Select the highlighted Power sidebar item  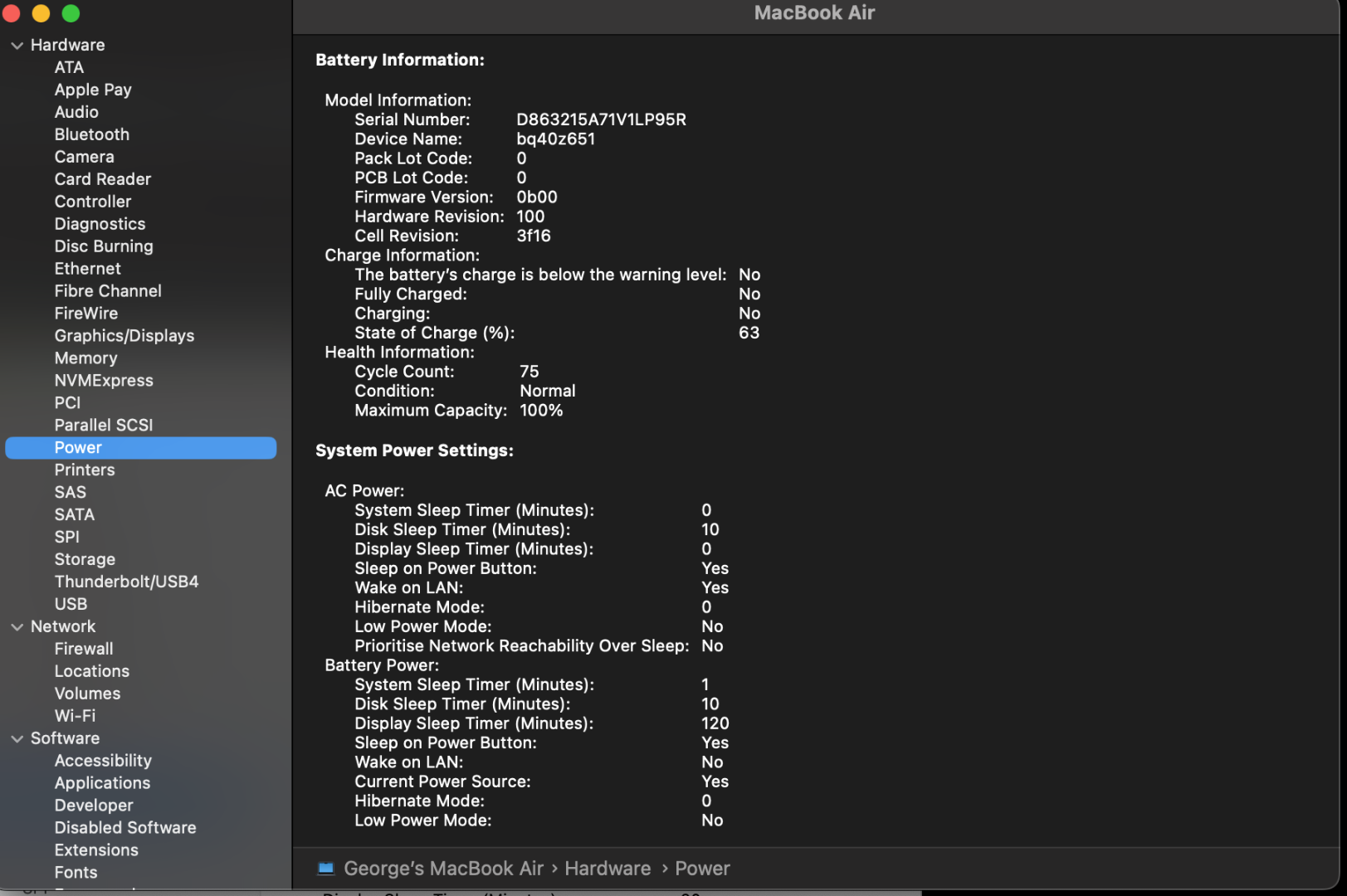(x=140, y=448)
